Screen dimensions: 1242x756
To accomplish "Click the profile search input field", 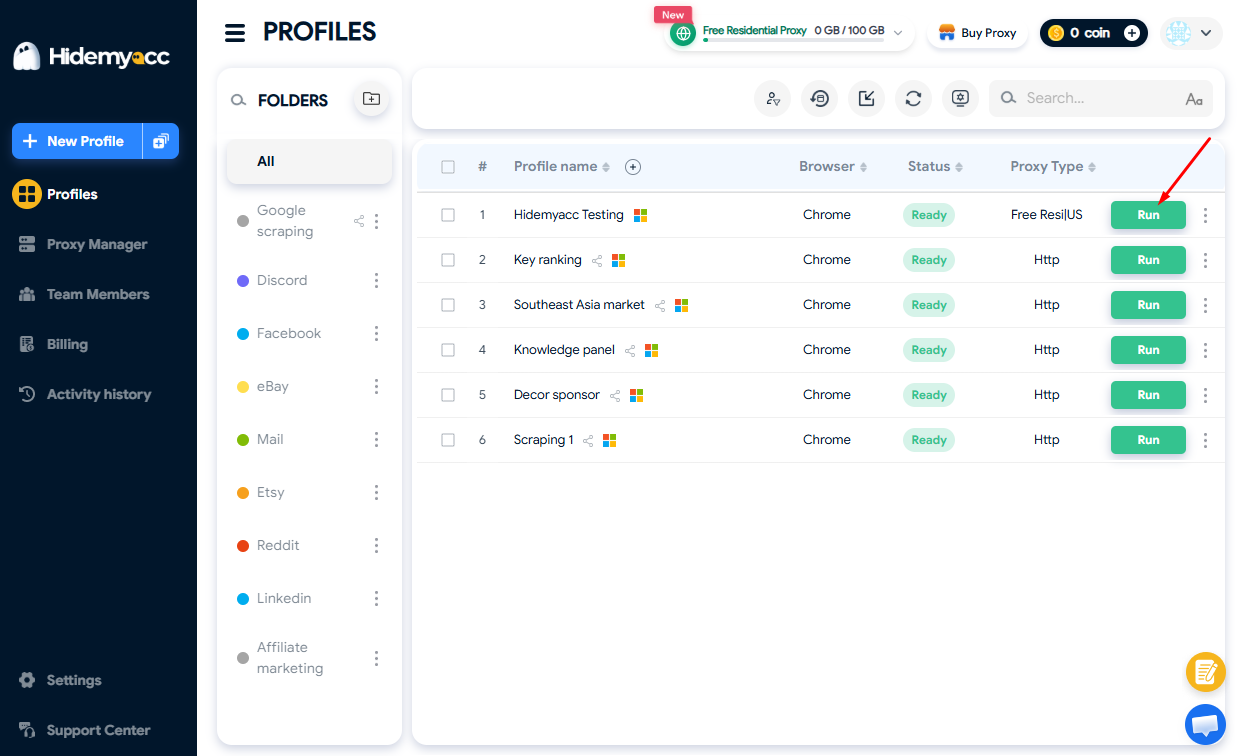I will point(1100,98).
